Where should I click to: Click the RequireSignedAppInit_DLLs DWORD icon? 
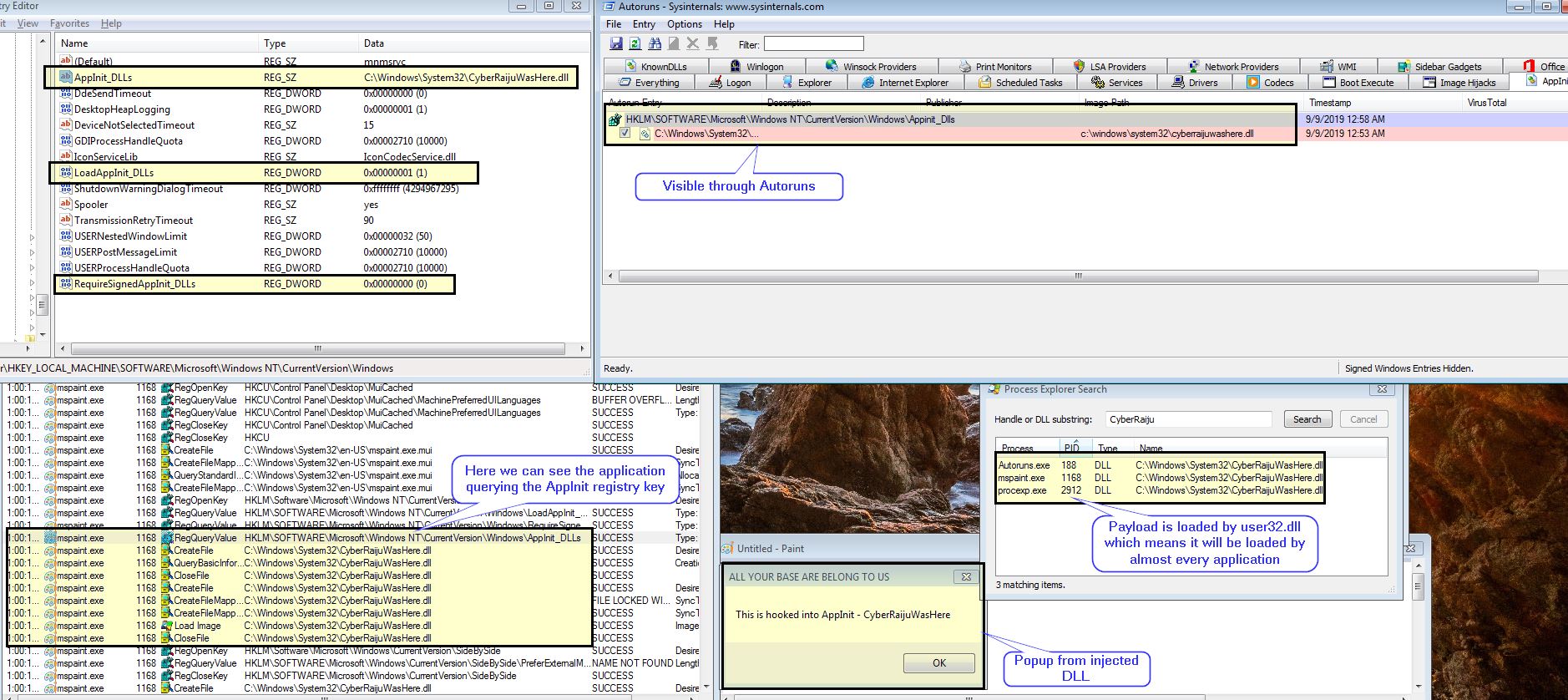click(66, 283)
